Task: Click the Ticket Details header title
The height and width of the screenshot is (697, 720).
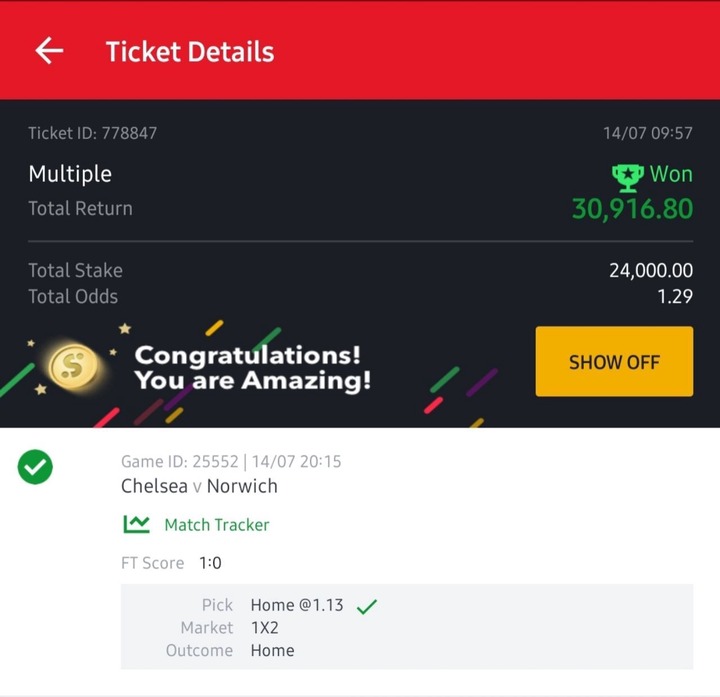Action: click(x=190, y=51)
